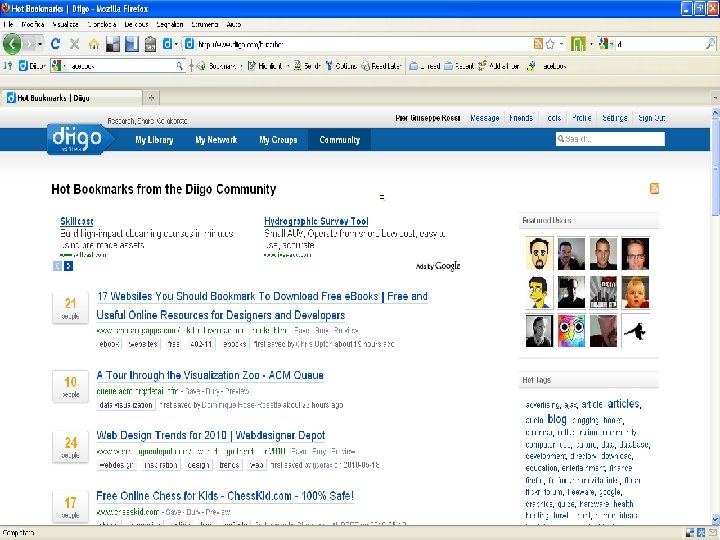The height and width of the screenshot is (540, 720).
Task: Click the Forward navigation arrow
Action: [x=29, y=44]
